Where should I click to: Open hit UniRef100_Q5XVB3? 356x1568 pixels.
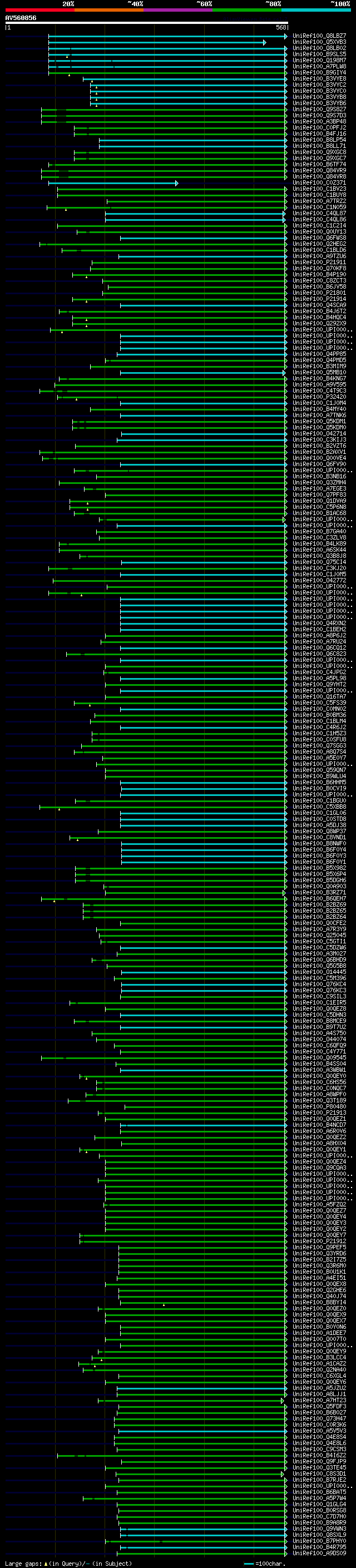point(319,42)
